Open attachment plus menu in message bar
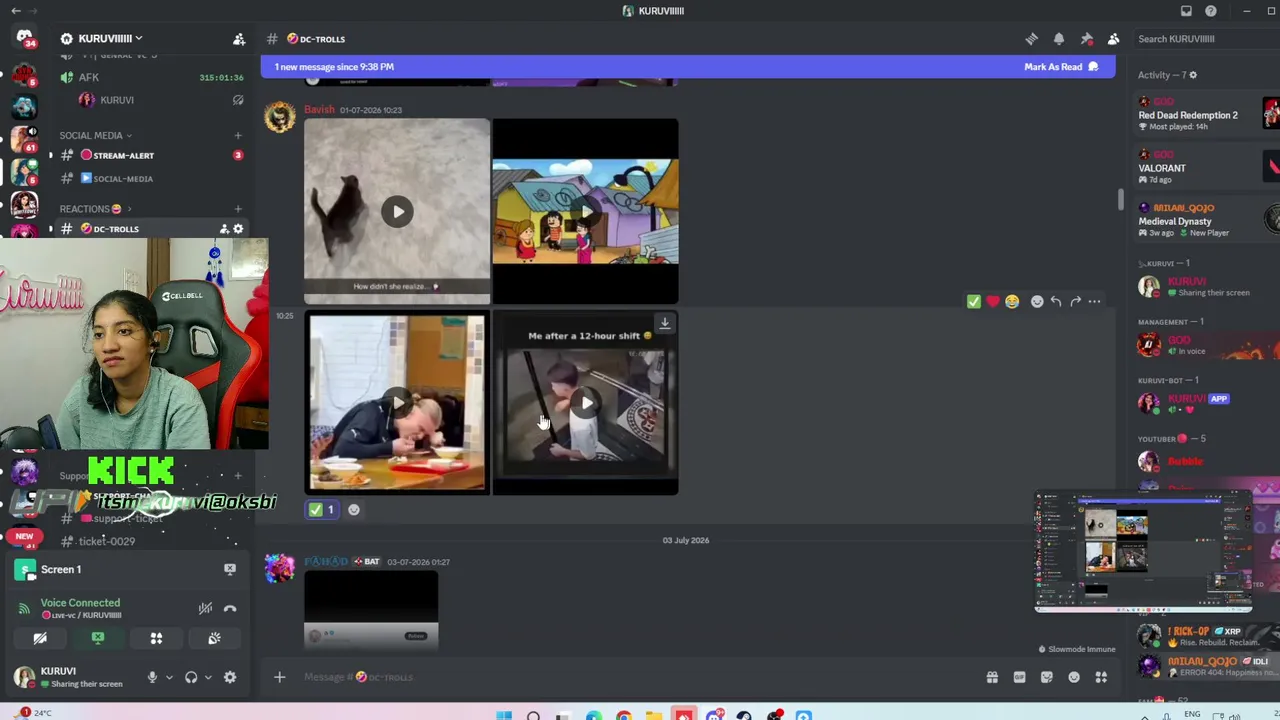Image resolution: width=1280 pixels, height=720 pixels. 280,677
